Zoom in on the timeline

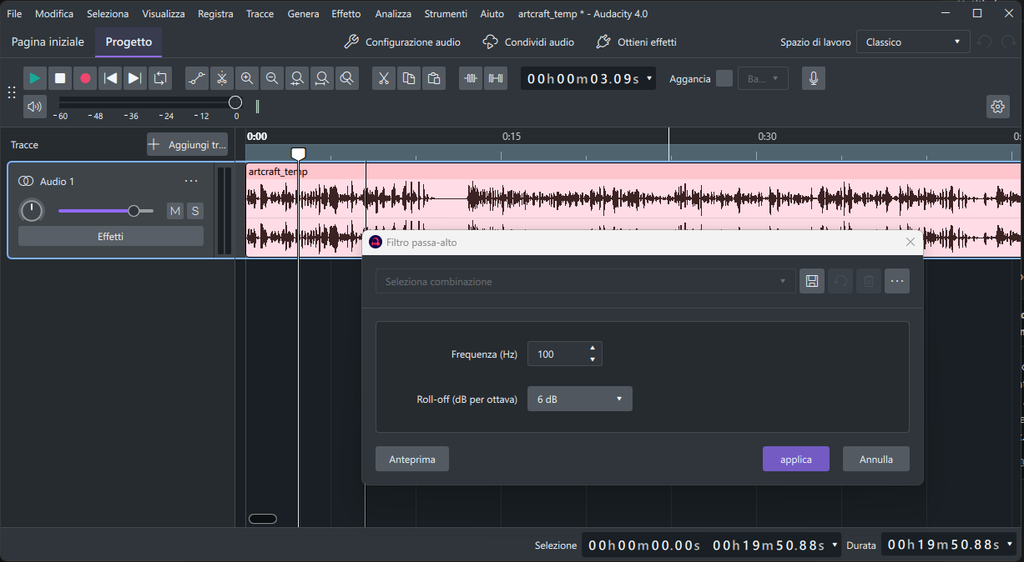pos(247,78)
